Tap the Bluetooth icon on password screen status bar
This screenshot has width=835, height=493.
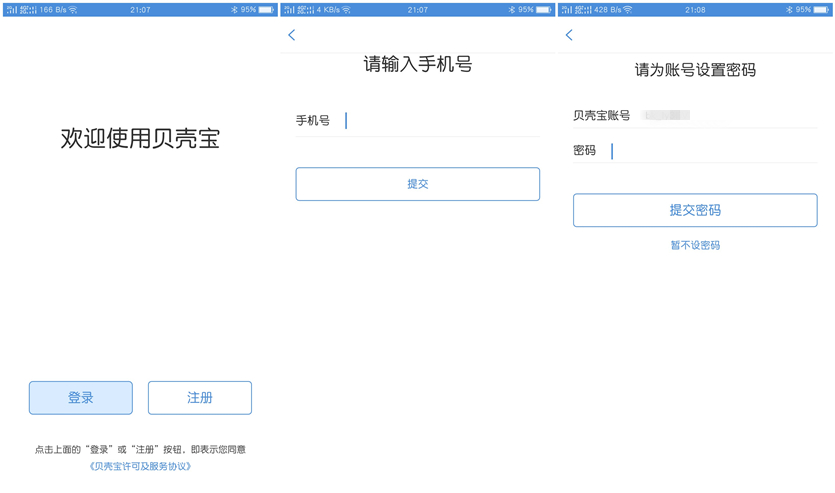point(789,10)
